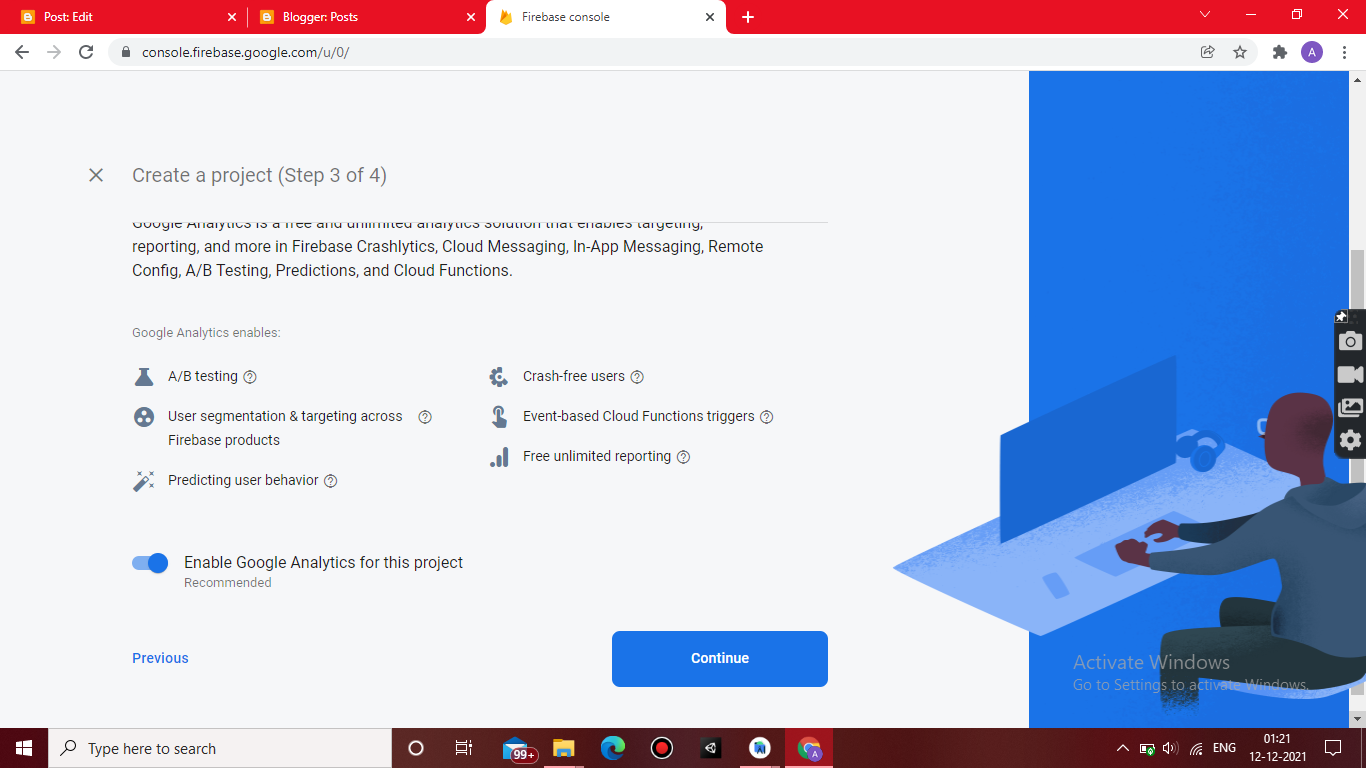The width and height of the screenshot is (1366, 768).
Task: Select the Firebase console tab
Action: 605,17
